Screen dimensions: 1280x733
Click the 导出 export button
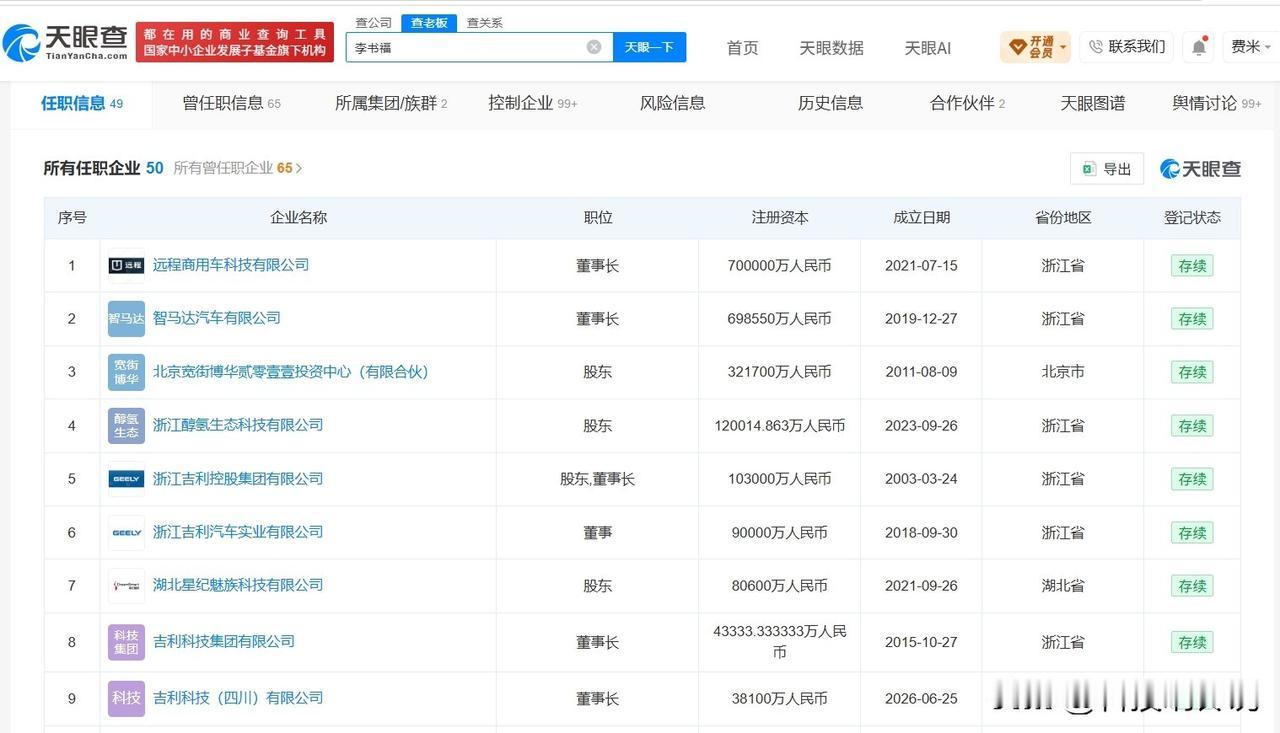[1107, 169]
